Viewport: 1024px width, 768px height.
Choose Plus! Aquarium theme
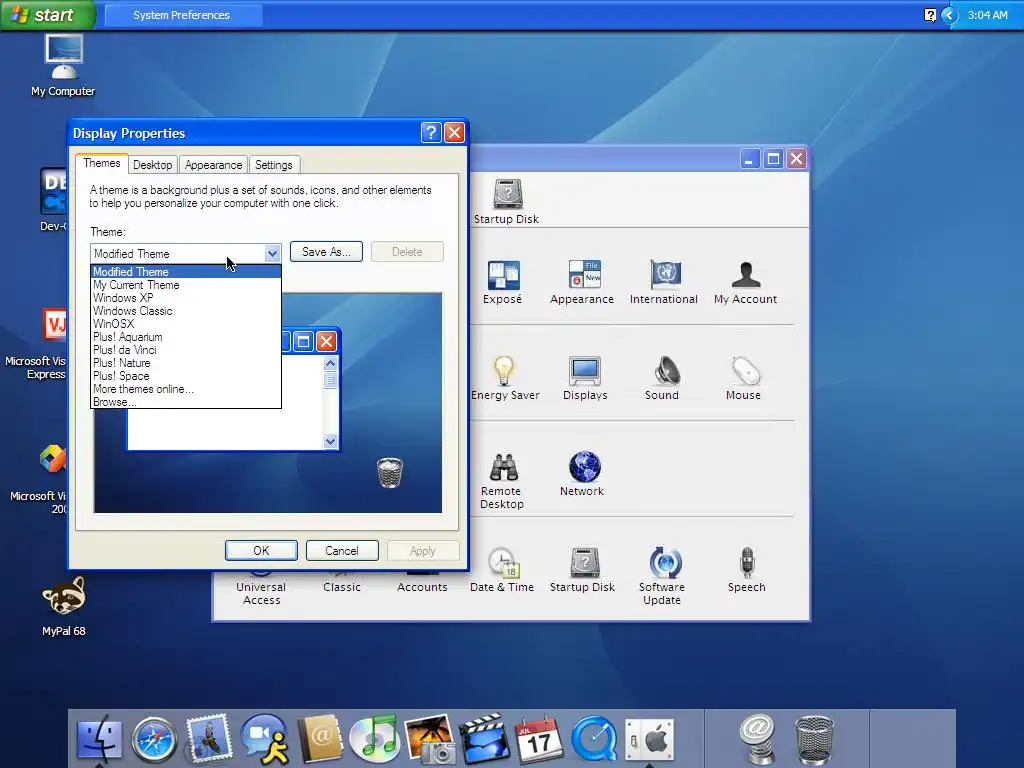[186, 337]
